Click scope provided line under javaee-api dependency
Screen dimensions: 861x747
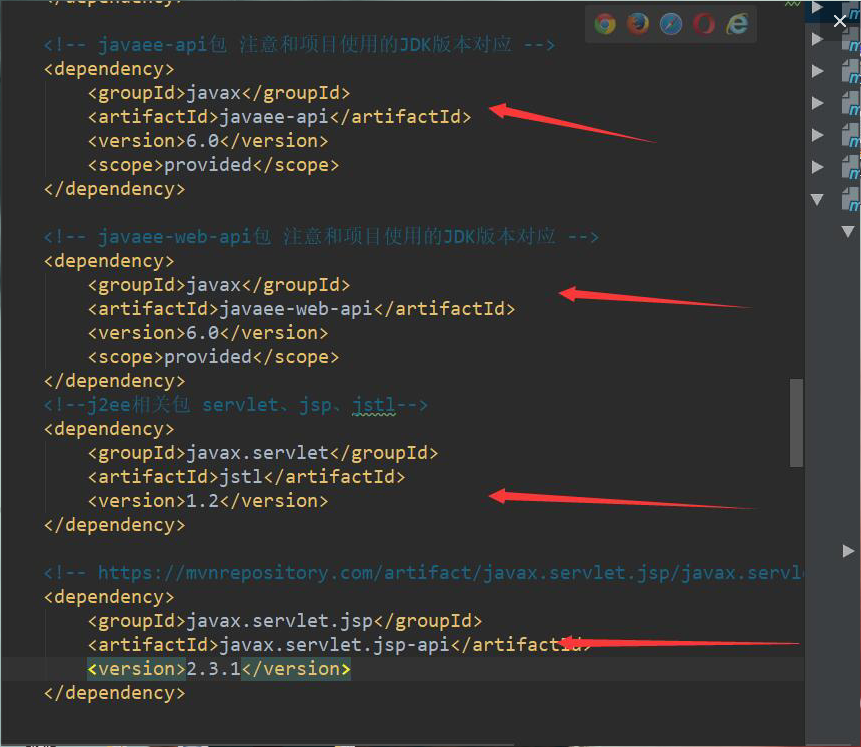(x=214, y=165)
